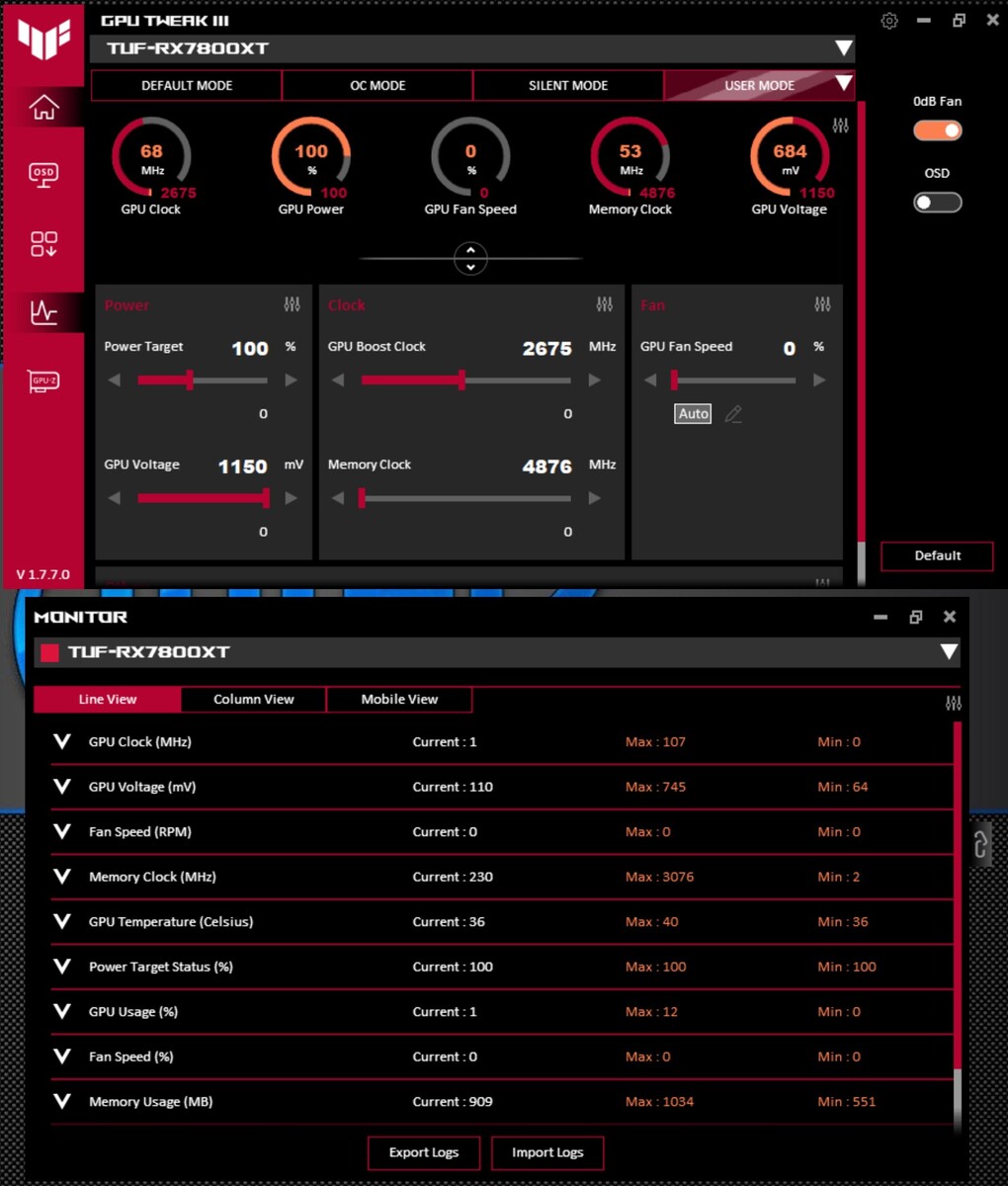Expand the Memory Clock (MHz) monitor row
1008x1186 pixels.
click(62, 877)
